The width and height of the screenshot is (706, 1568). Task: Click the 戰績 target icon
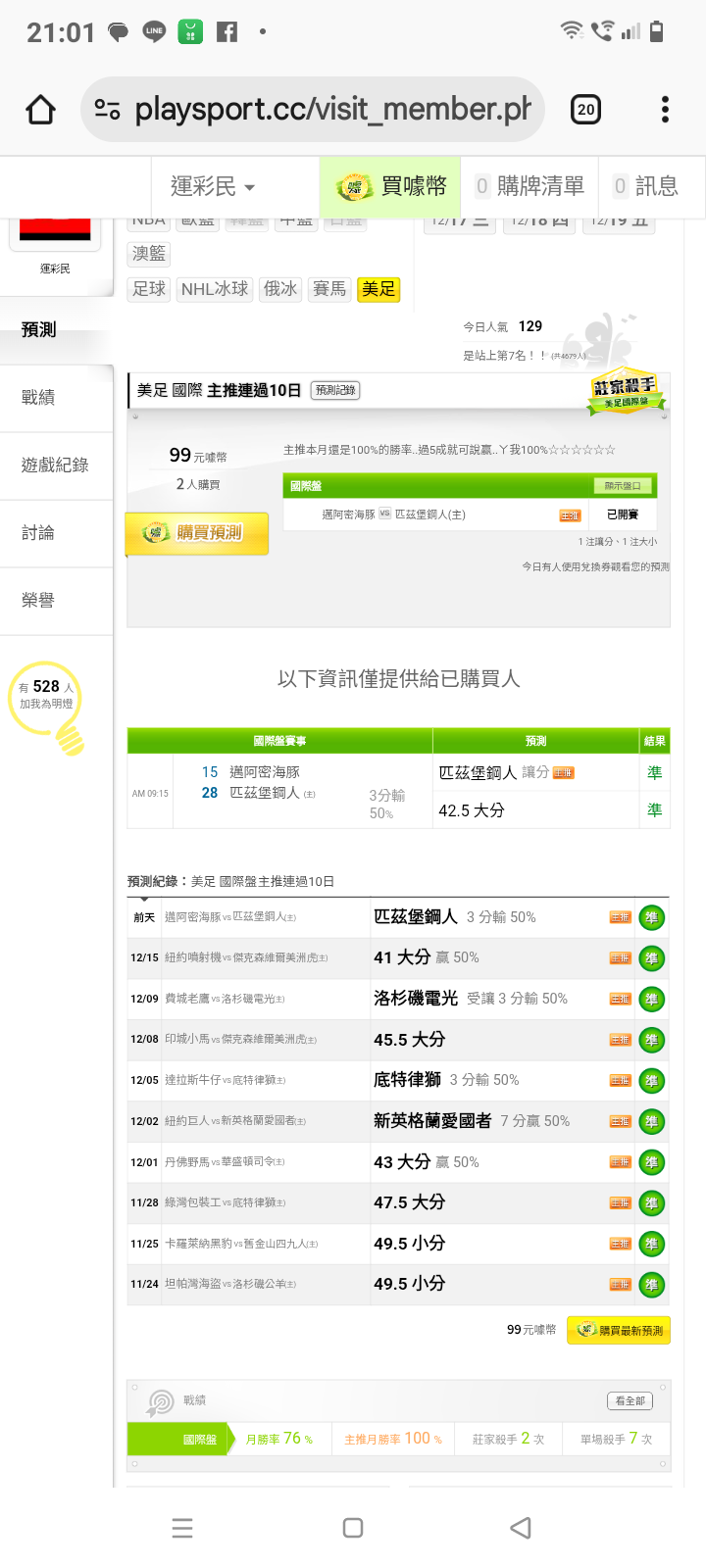(160, 1402)
